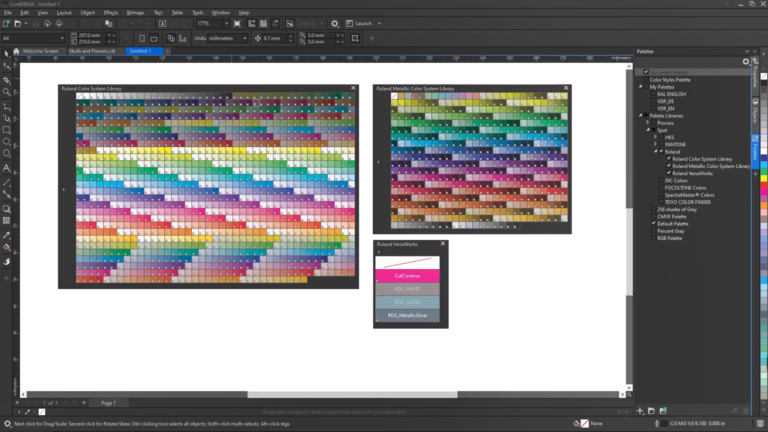
Task: Open the Window menu
Action: [x=220, y=13]
